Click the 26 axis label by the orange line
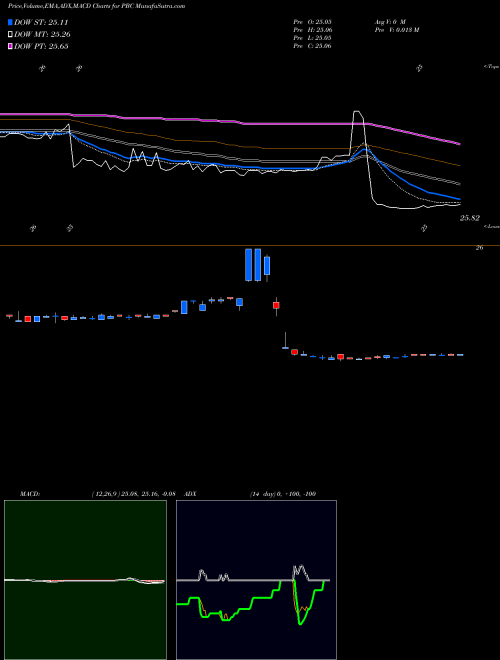The image size is (500, 660). point(479,248)
